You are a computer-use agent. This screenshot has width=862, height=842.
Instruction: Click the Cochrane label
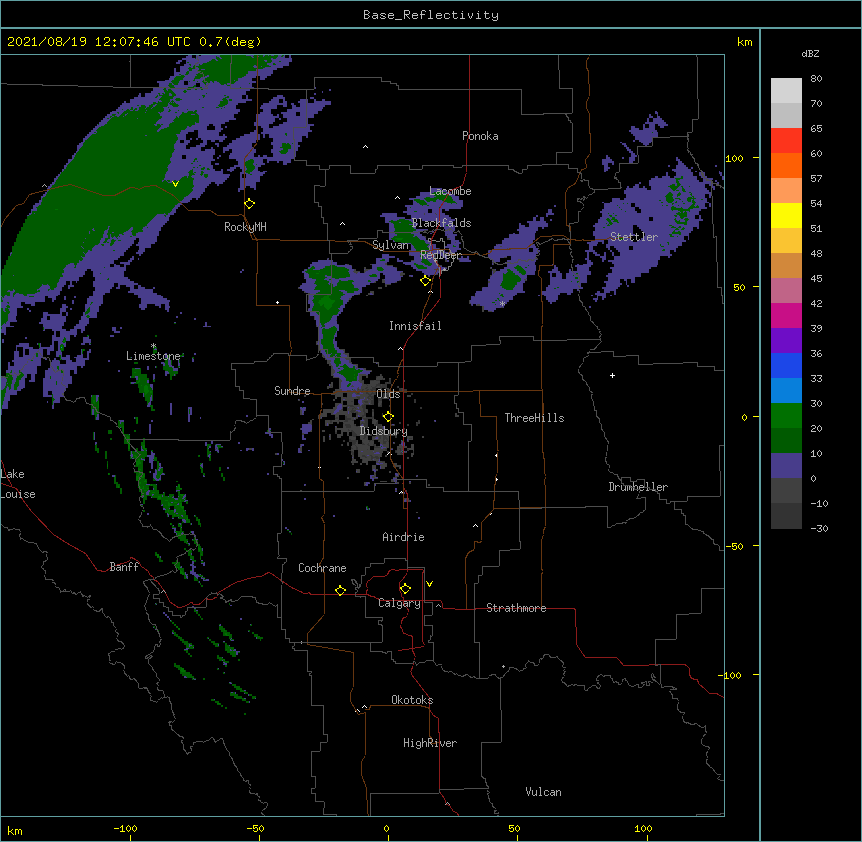click(322, 568)
